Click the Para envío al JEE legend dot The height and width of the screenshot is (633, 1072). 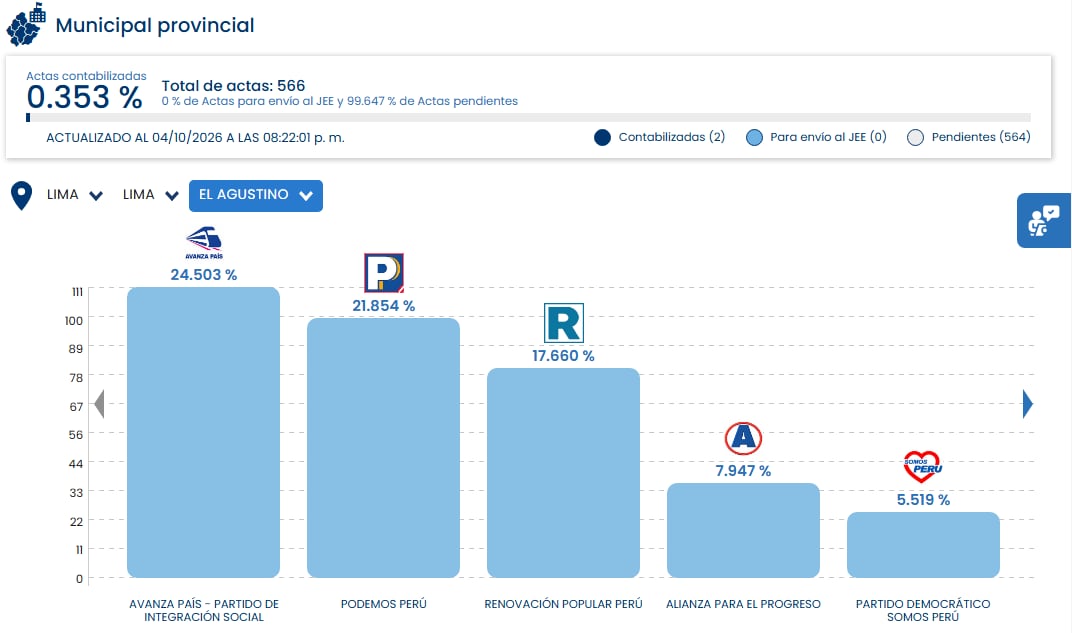(x=754, y=137)
